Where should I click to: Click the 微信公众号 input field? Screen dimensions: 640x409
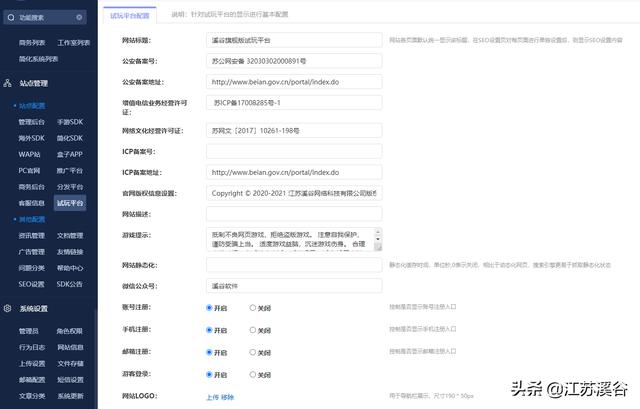coord(293,286)
